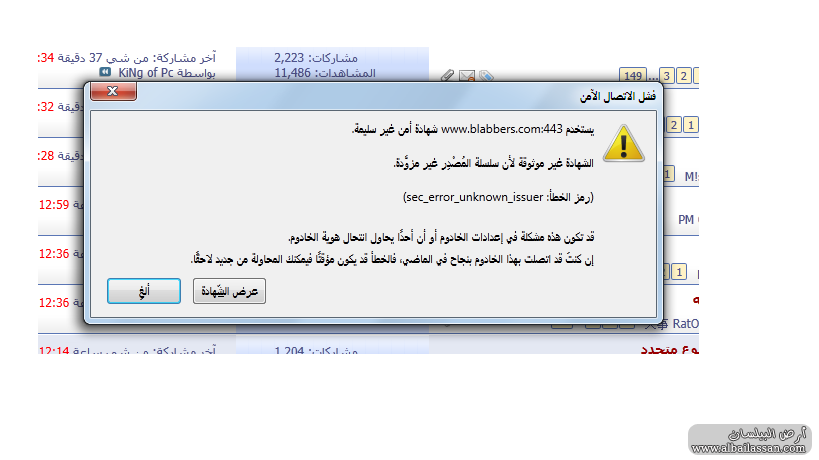Viewport: 819px width, 460px height.
Task: Open certificate details via عرض الشهادة button
Action: tap(229, 291)
